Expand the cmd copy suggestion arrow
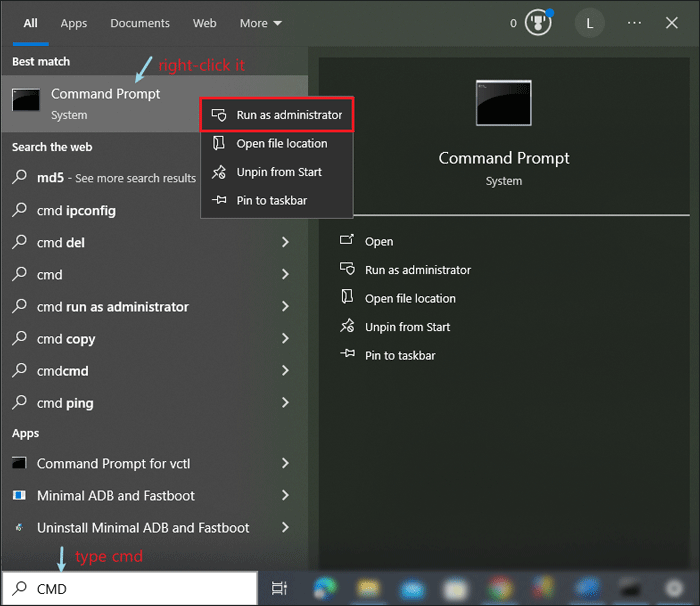The image size is (700, 606). [285, 339]
